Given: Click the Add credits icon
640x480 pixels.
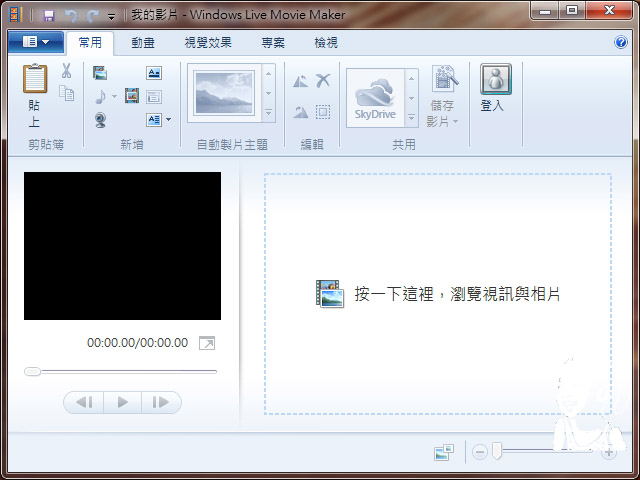Looking at the screenshot, I should coord(154,120).
